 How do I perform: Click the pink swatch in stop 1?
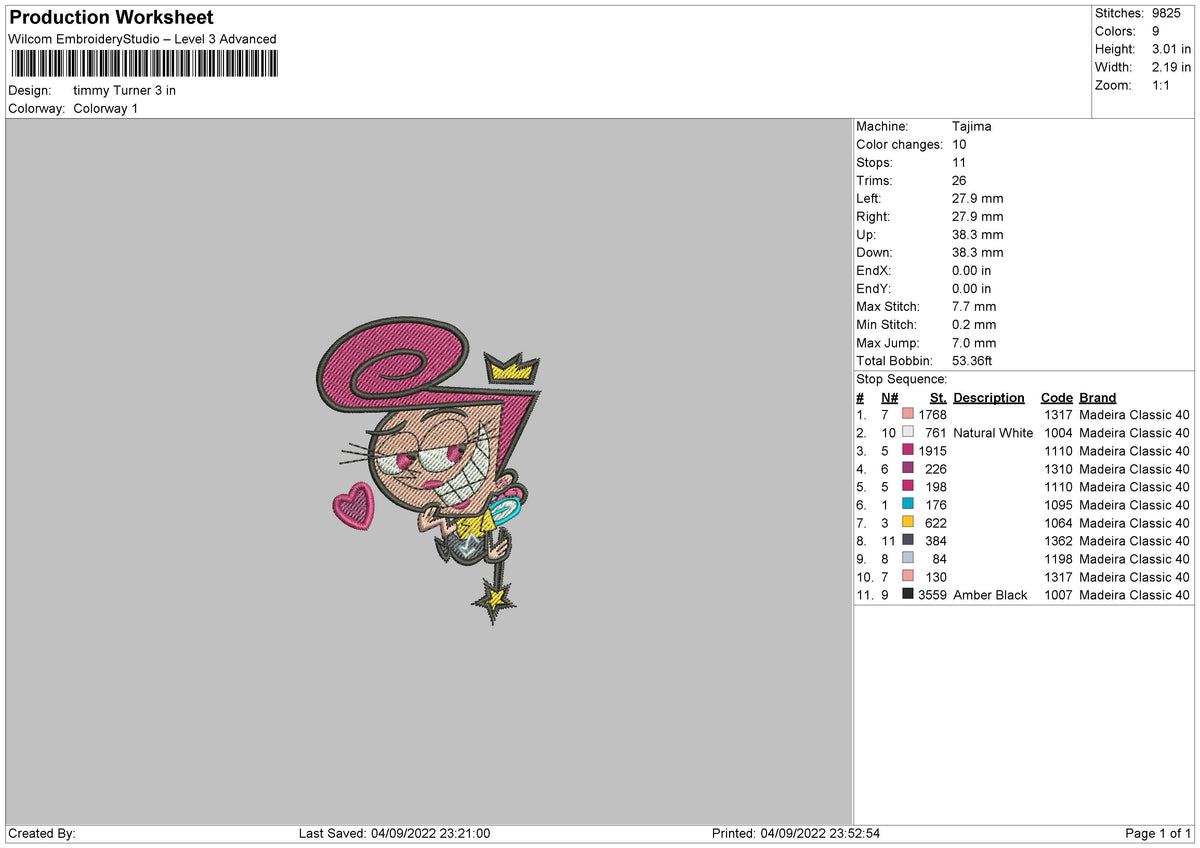[908, 415]
